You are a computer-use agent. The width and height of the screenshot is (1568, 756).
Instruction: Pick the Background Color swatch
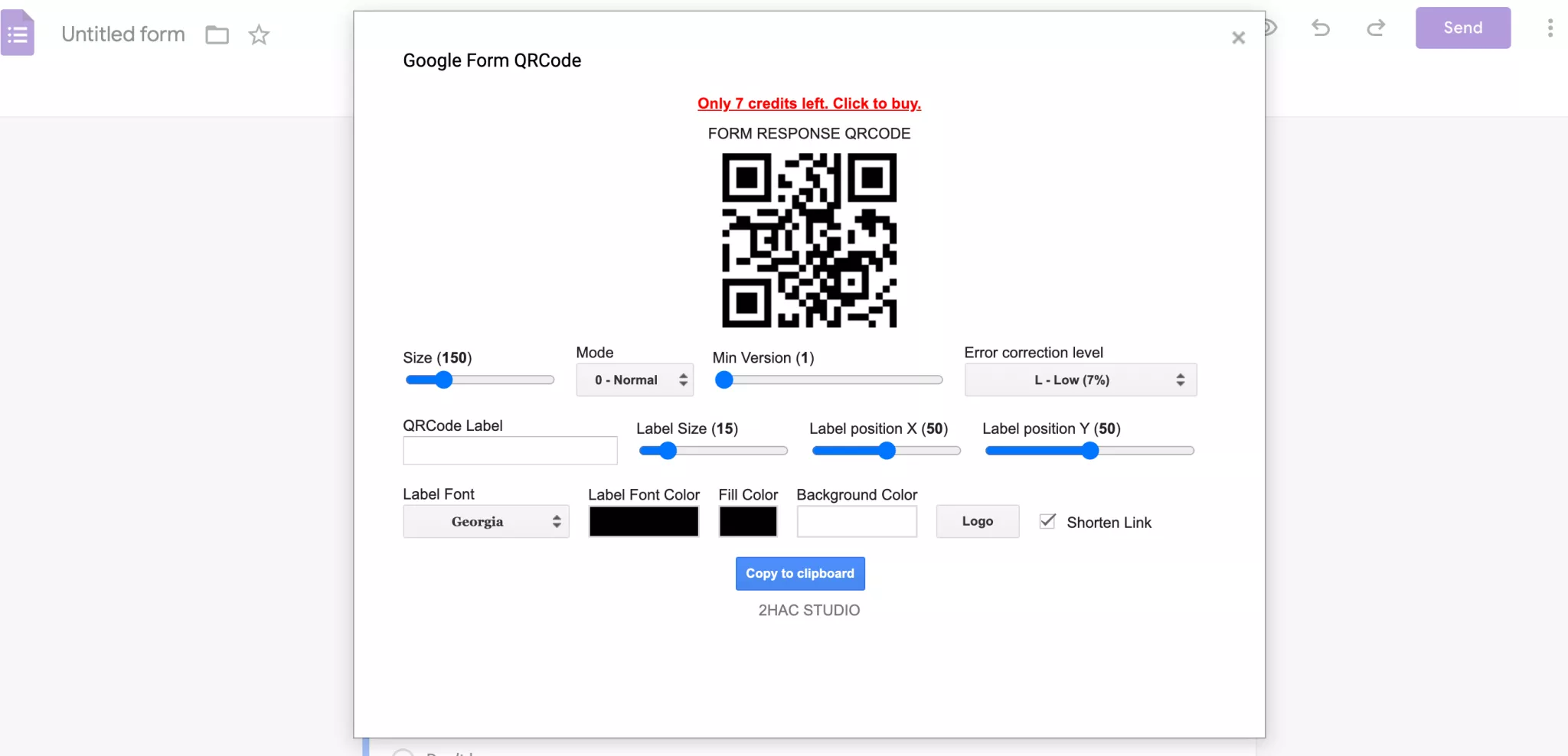point(857,521)
